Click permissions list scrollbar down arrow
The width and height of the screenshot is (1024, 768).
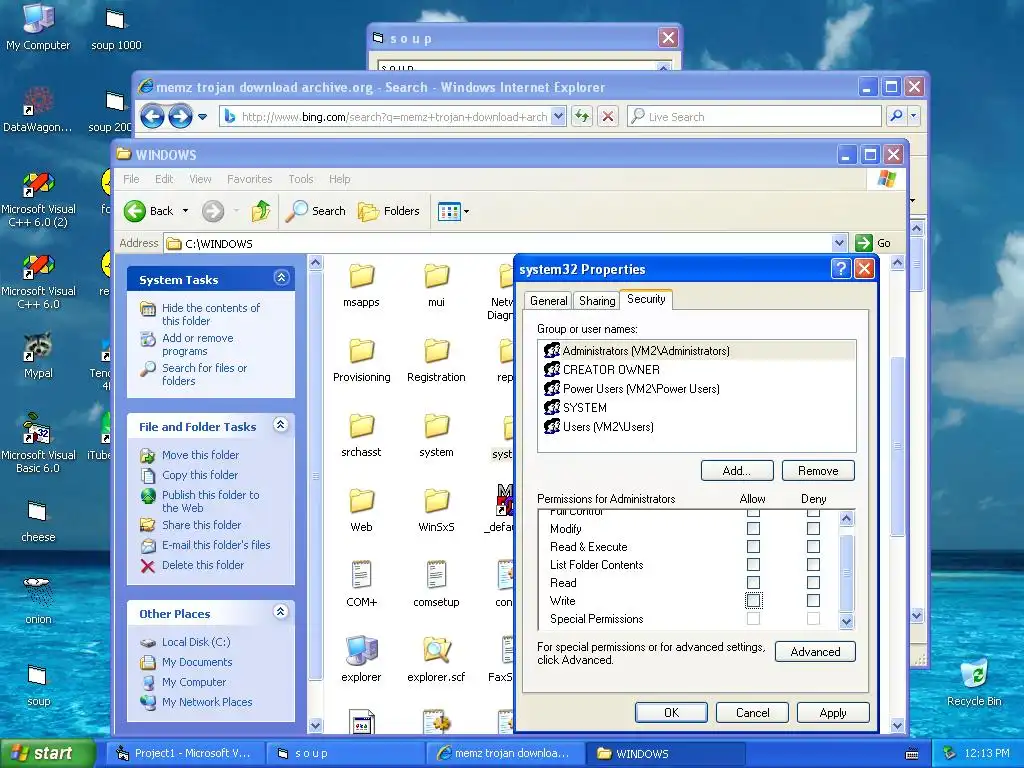846,622
